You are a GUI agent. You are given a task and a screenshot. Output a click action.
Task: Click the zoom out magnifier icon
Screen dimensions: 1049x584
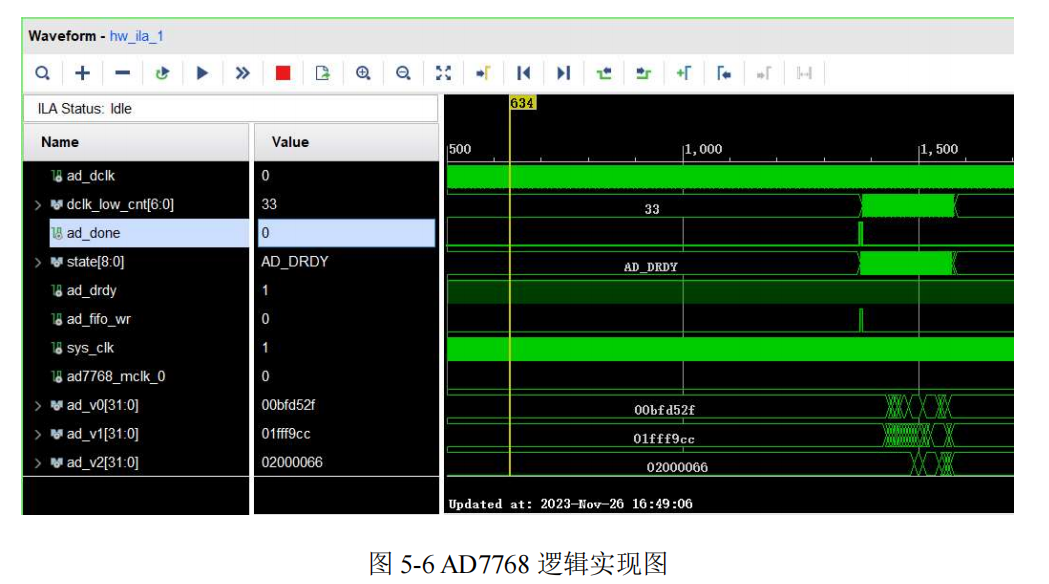coord(403,73)
